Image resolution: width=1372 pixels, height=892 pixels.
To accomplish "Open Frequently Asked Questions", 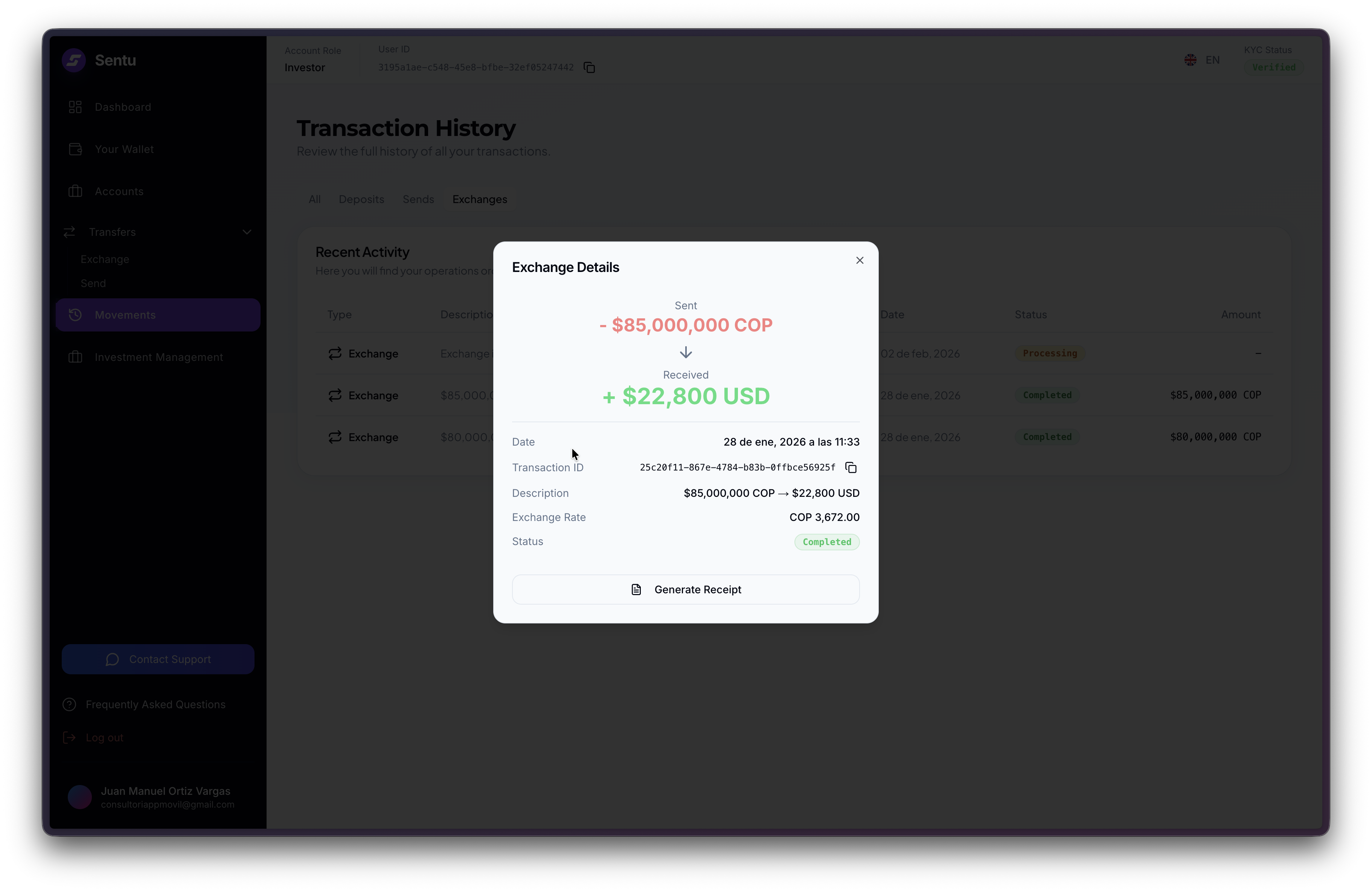I will [x=155, y=705].
